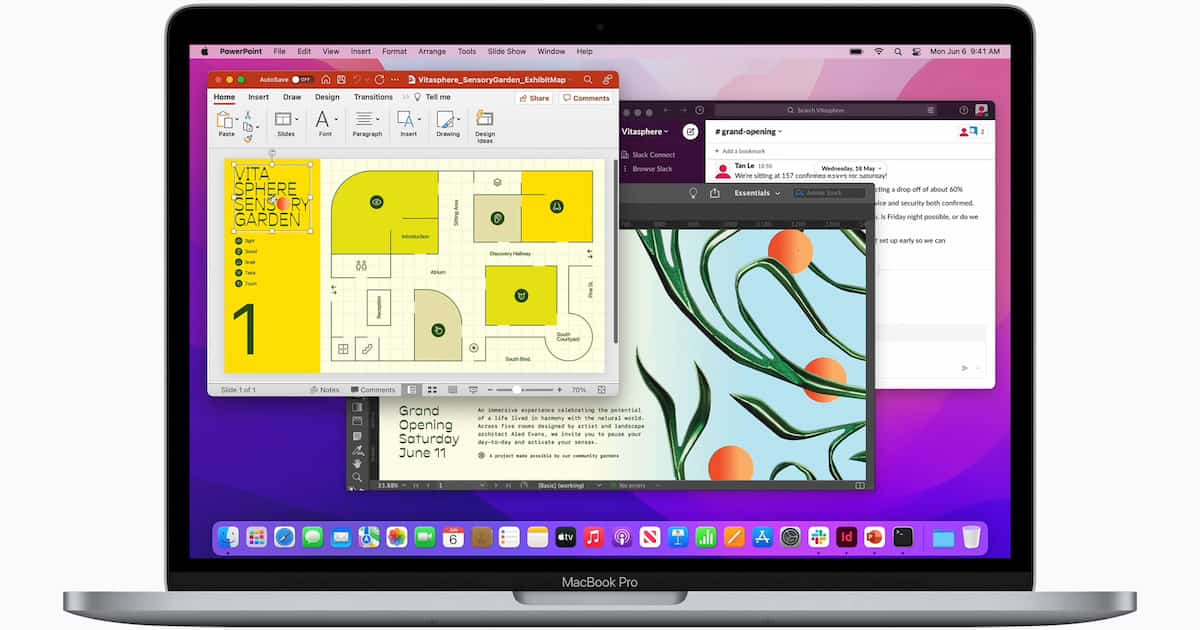1200x630 pixels.
Task: Open the Essentials workspace dropdown
Action: [757, 193]
